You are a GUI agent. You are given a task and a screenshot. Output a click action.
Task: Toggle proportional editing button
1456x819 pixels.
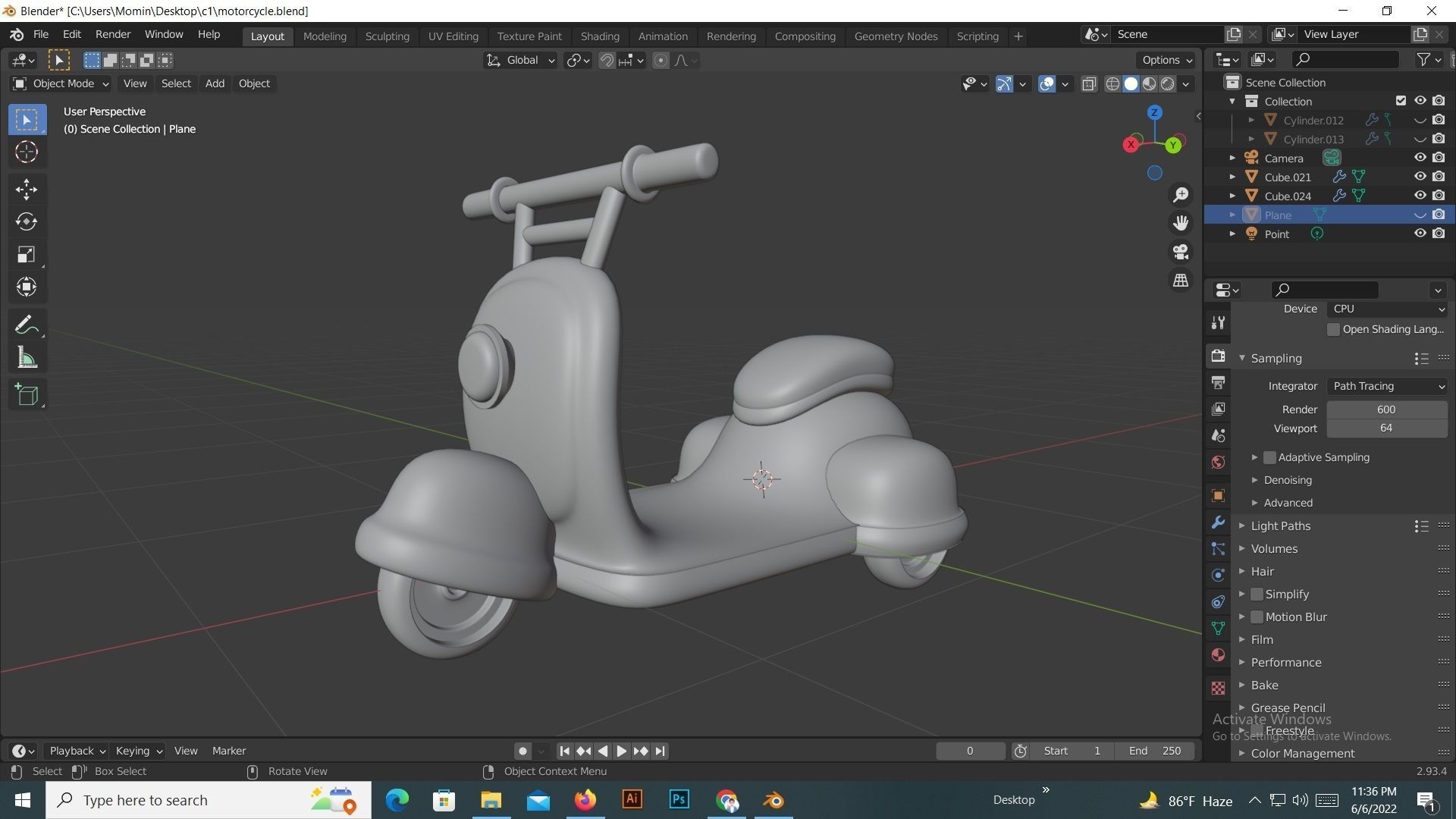661,61
